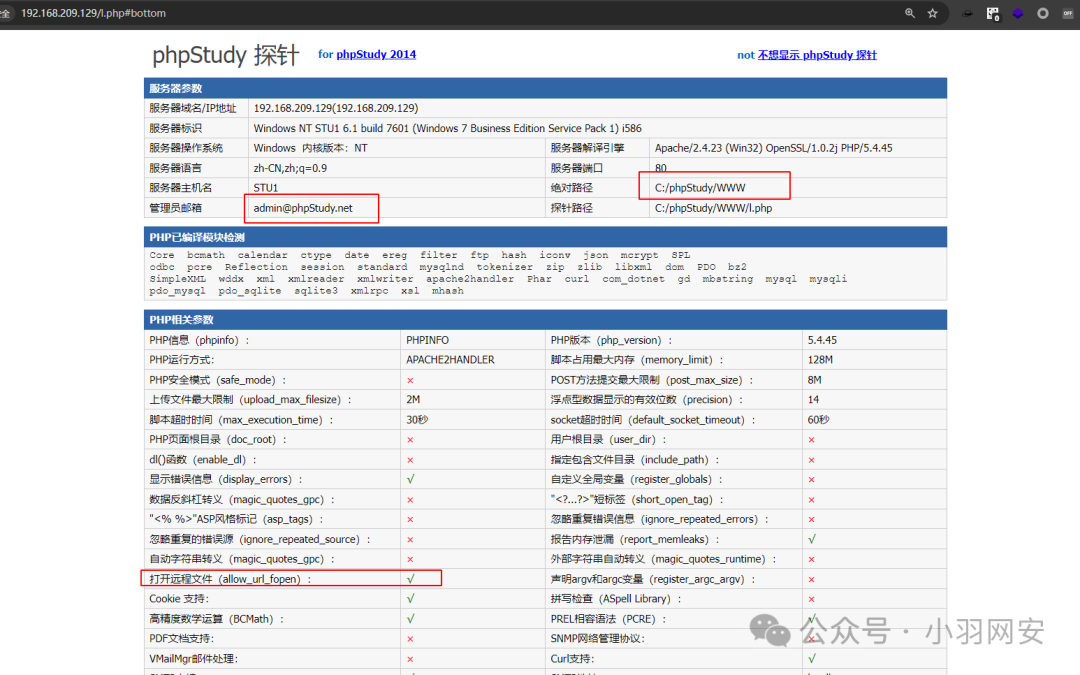Click the register_argc_argv row label
Image resolution: width=1080 pixels, height=675 pixels.
(x=653, y=579)
